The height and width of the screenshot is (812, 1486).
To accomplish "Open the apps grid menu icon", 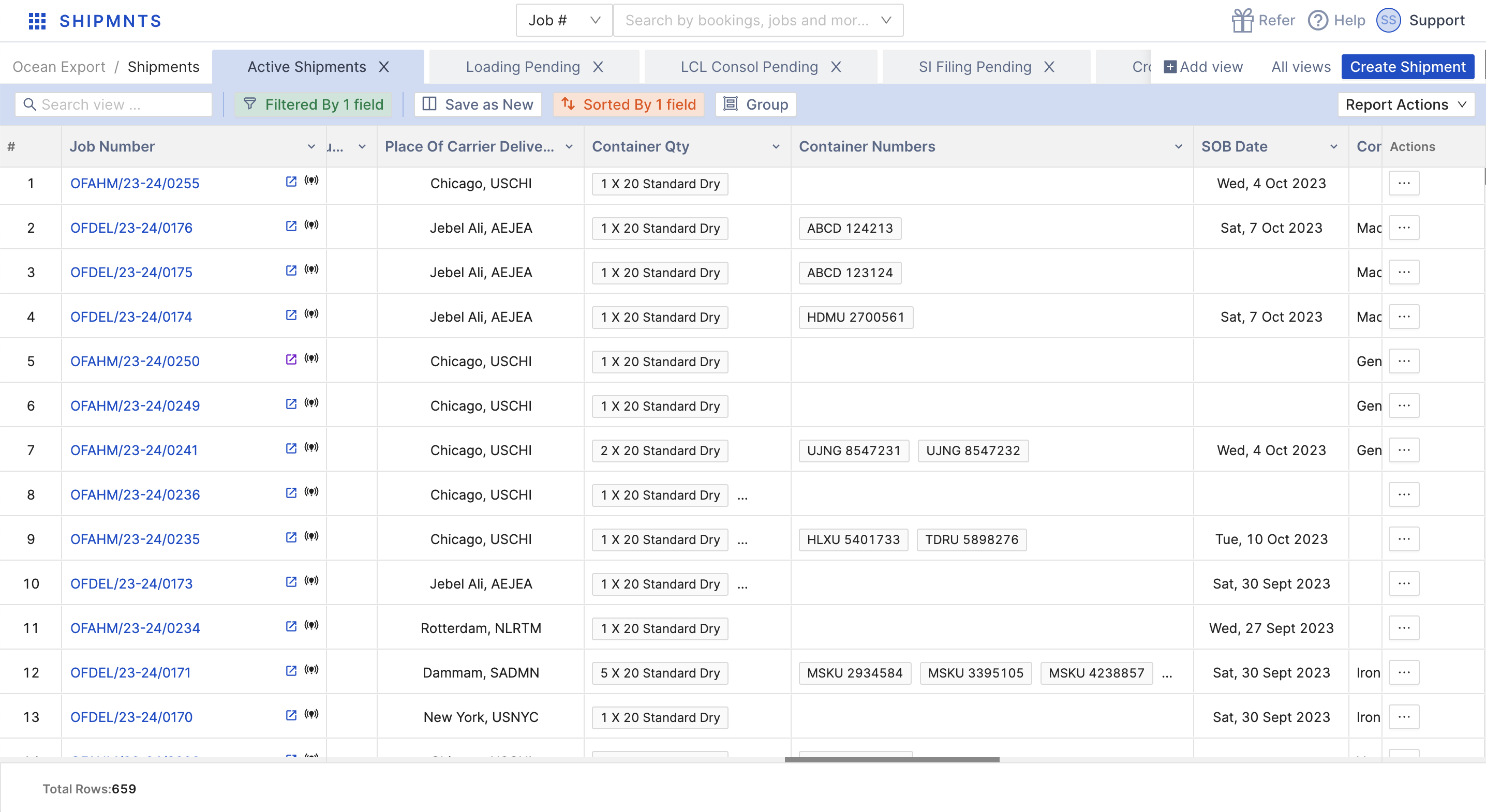I will (37, 21).
